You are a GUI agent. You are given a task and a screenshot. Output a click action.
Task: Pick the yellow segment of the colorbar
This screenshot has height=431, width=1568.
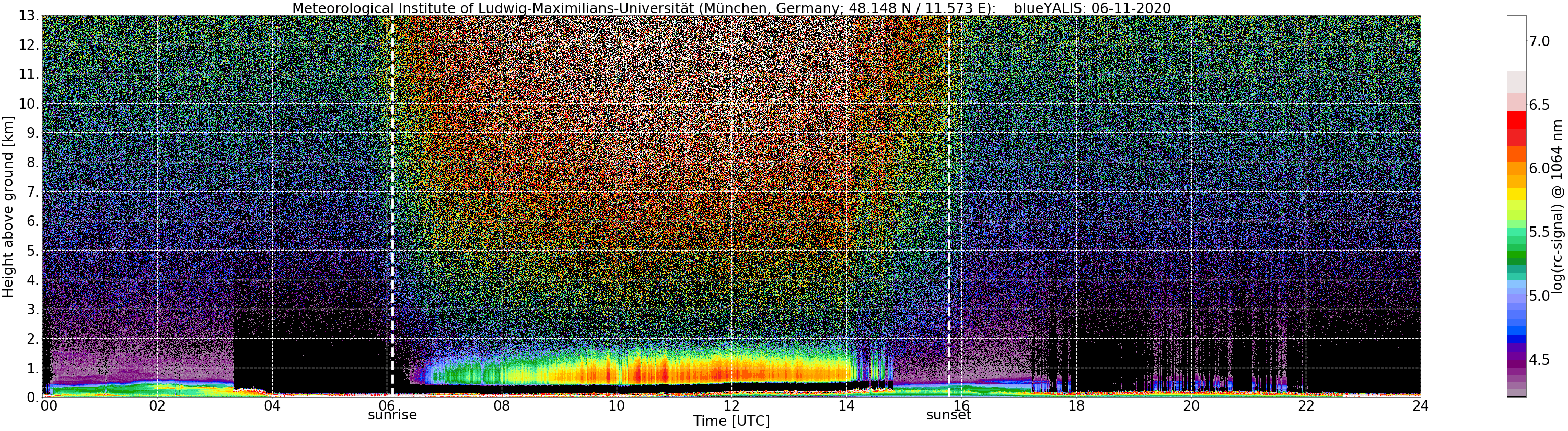1516,194
